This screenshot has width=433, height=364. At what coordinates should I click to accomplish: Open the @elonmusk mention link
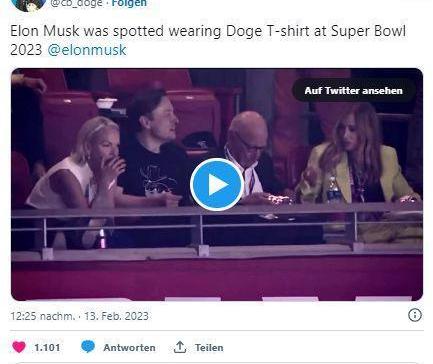(x=87, y=50)
